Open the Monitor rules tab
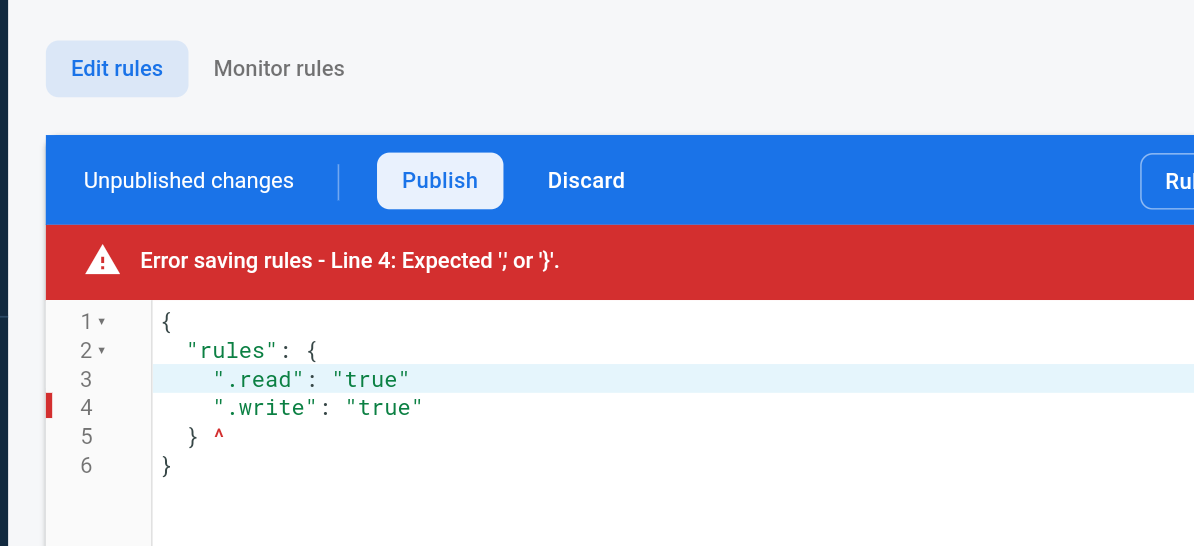 click(x=279, y=69)
